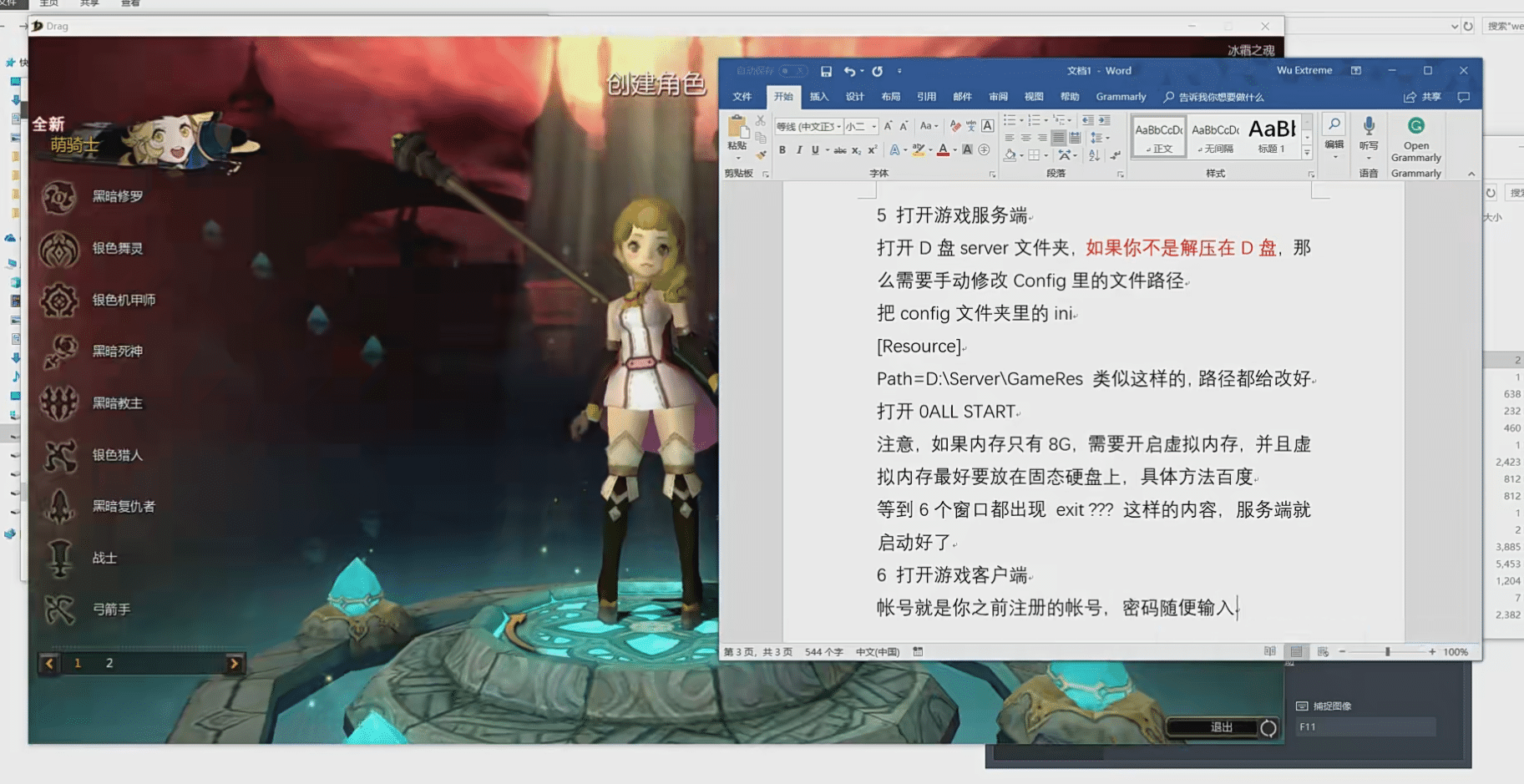Switch to Print Layout view in status bar
This screenshot has height=784, width=1524.
coord(1296,652)
